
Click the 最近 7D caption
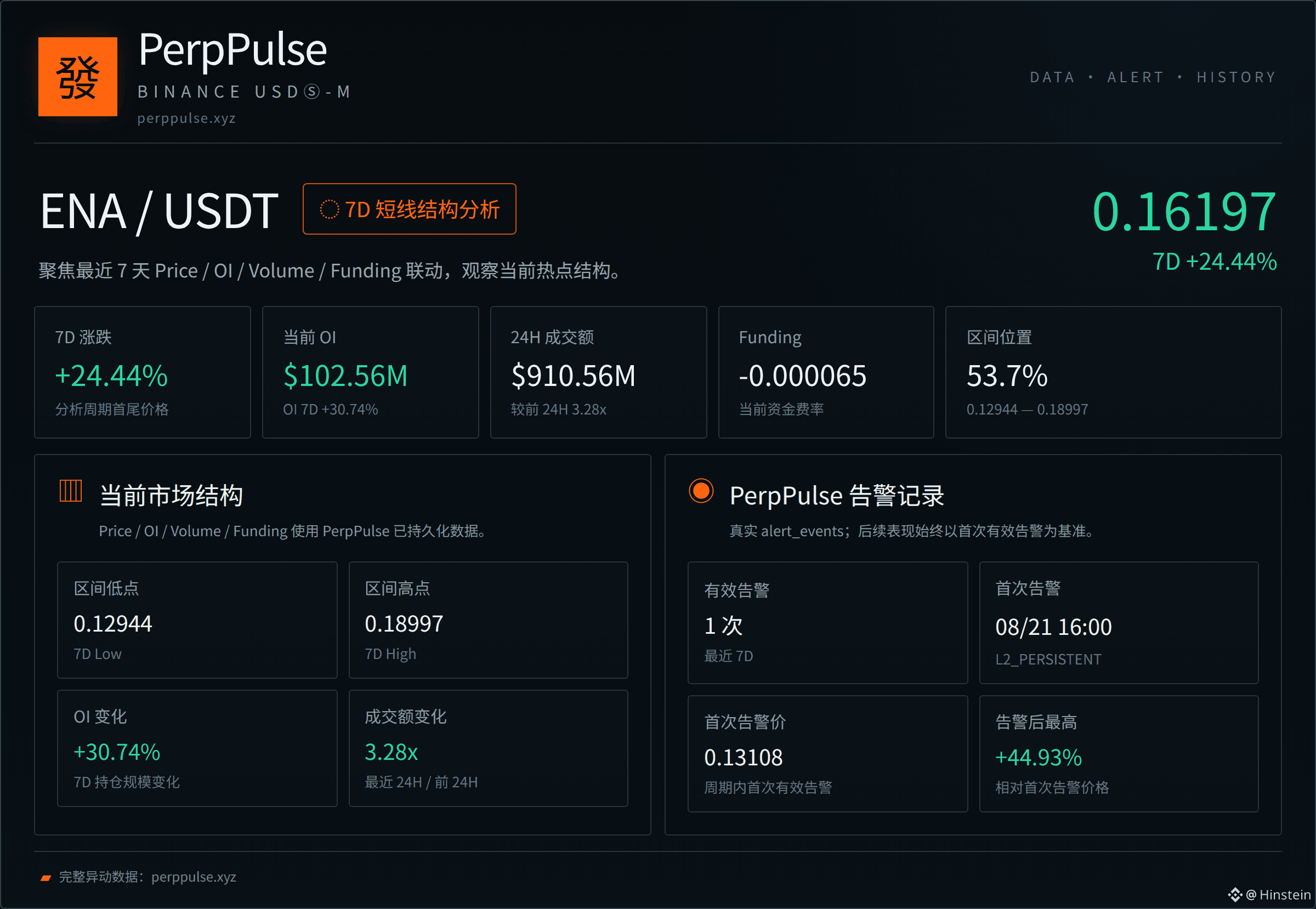(729, 656)
